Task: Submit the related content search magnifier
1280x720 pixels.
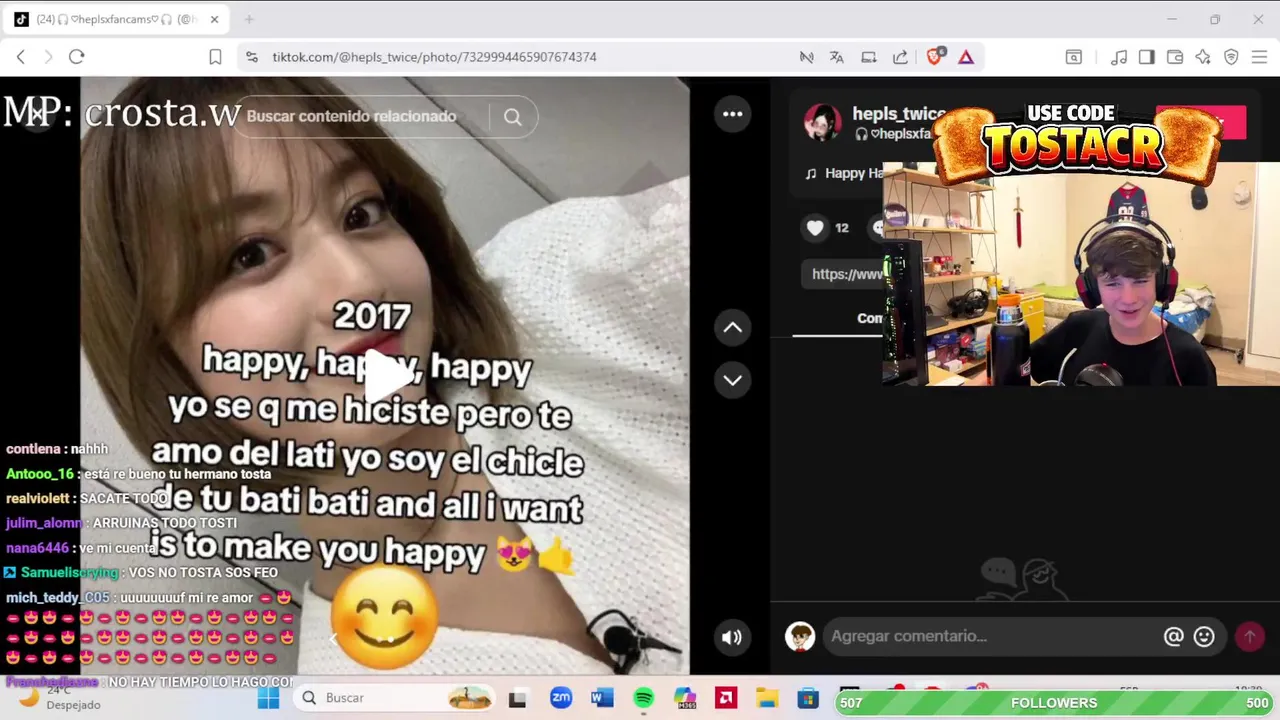Action: [512, 117]
